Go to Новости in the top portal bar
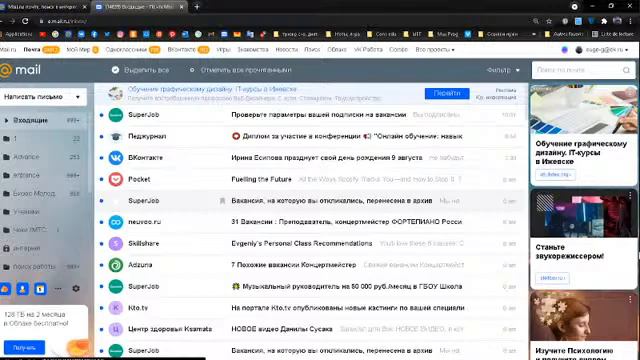The width and height of the screenshot is (640, 360). (x=287, y=50)
